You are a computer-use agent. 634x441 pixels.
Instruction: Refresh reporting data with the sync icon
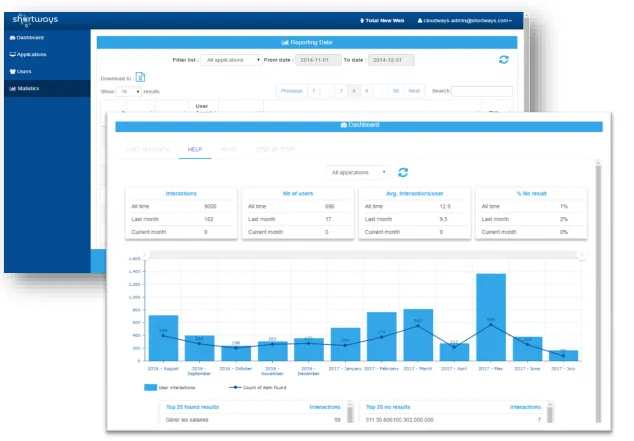pyautogui.click(x=503, y=60)
